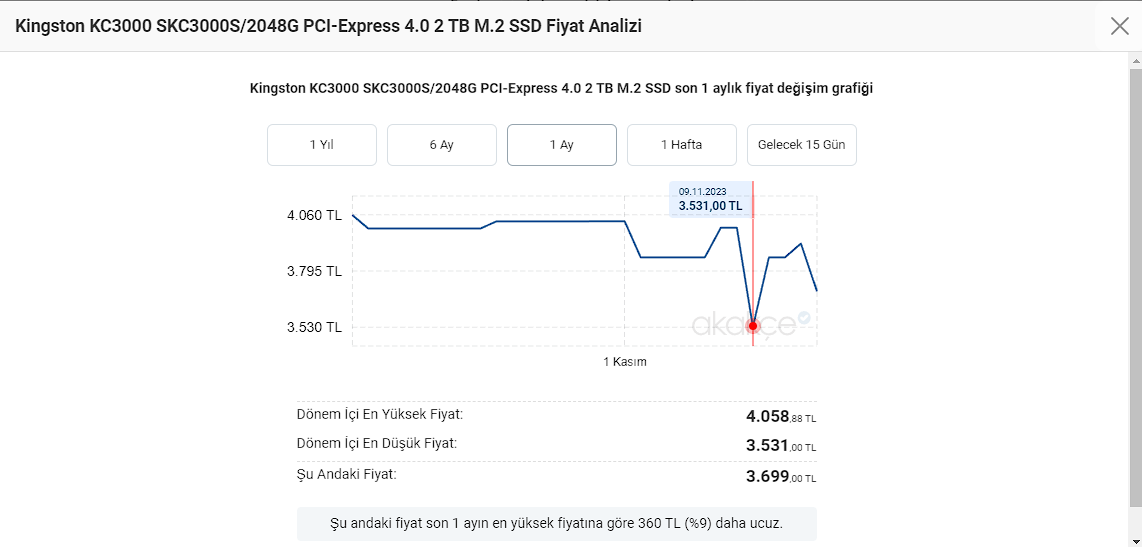Select the 6 Ay price range
Screen dimensions: 1142x547
[441, 145]
